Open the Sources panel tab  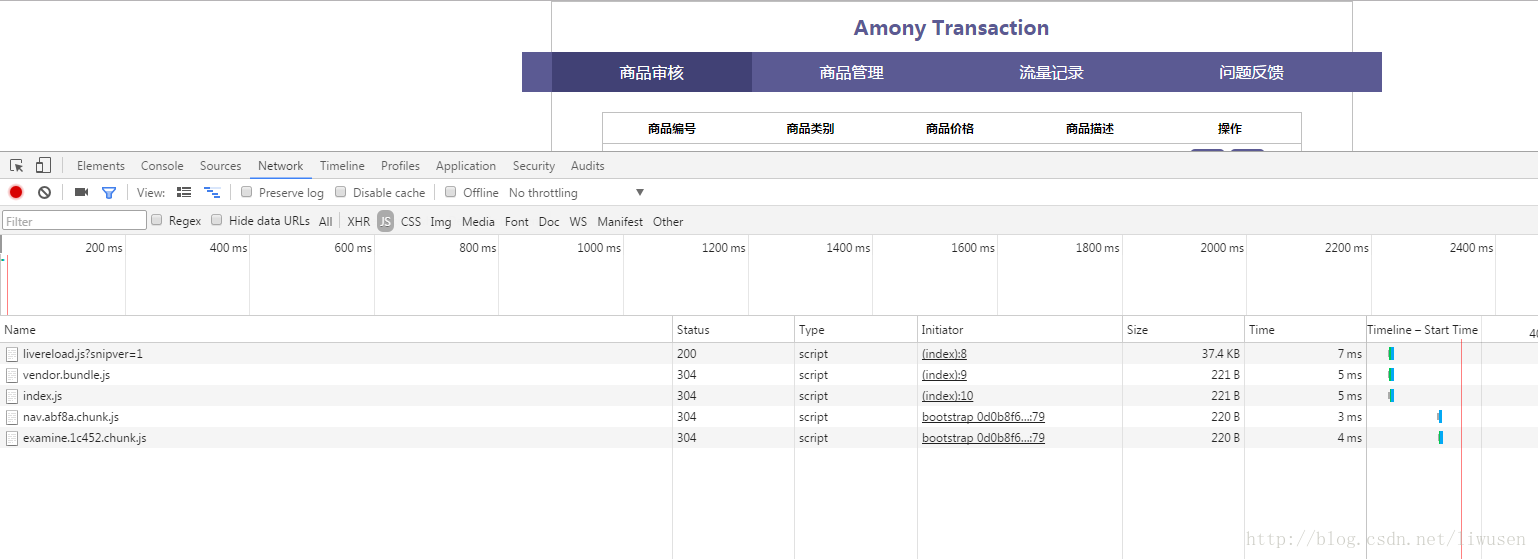pos(220,166)
